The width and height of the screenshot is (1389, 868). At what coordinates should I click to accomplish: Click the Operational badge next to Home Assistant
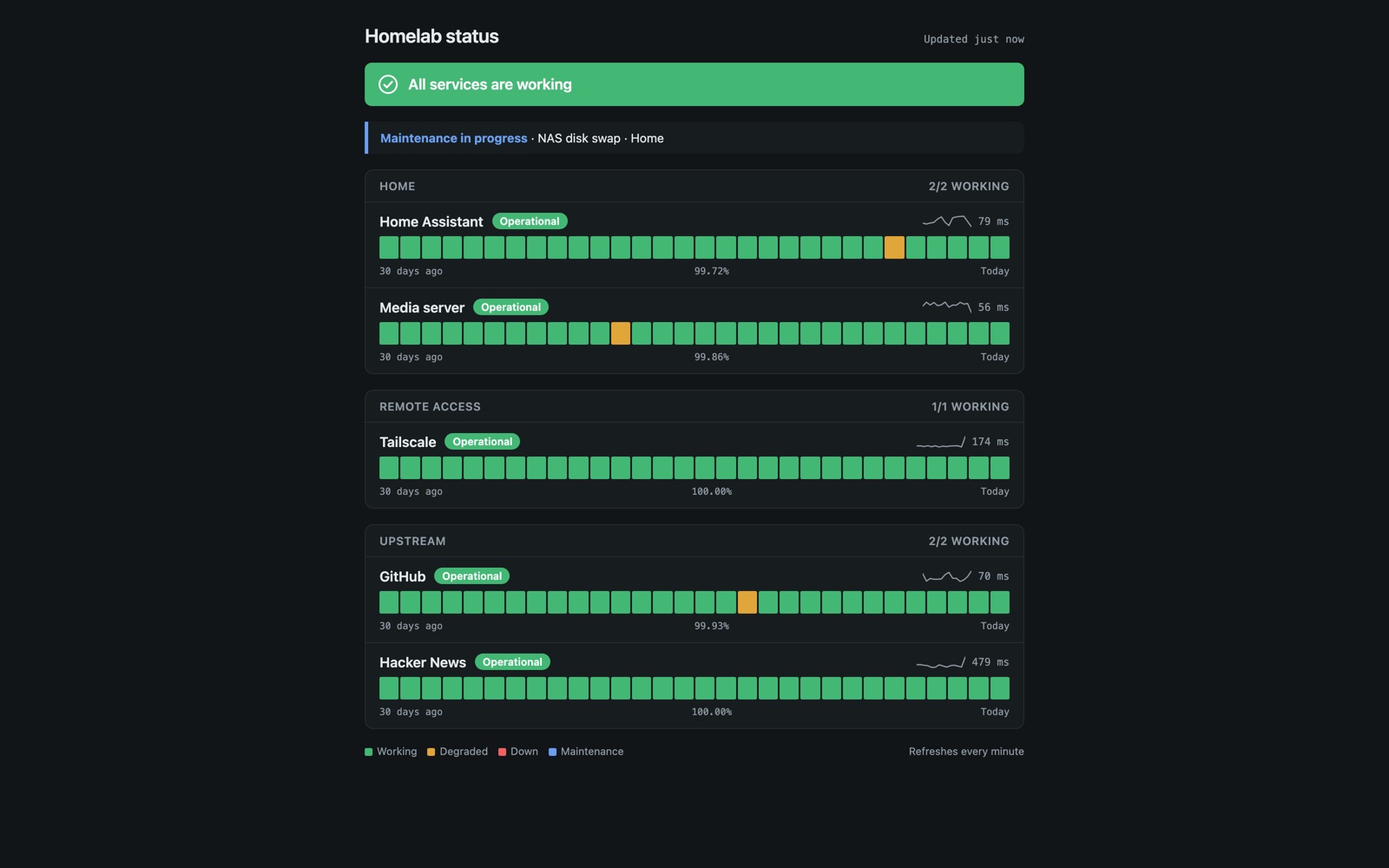pos(530,221)
